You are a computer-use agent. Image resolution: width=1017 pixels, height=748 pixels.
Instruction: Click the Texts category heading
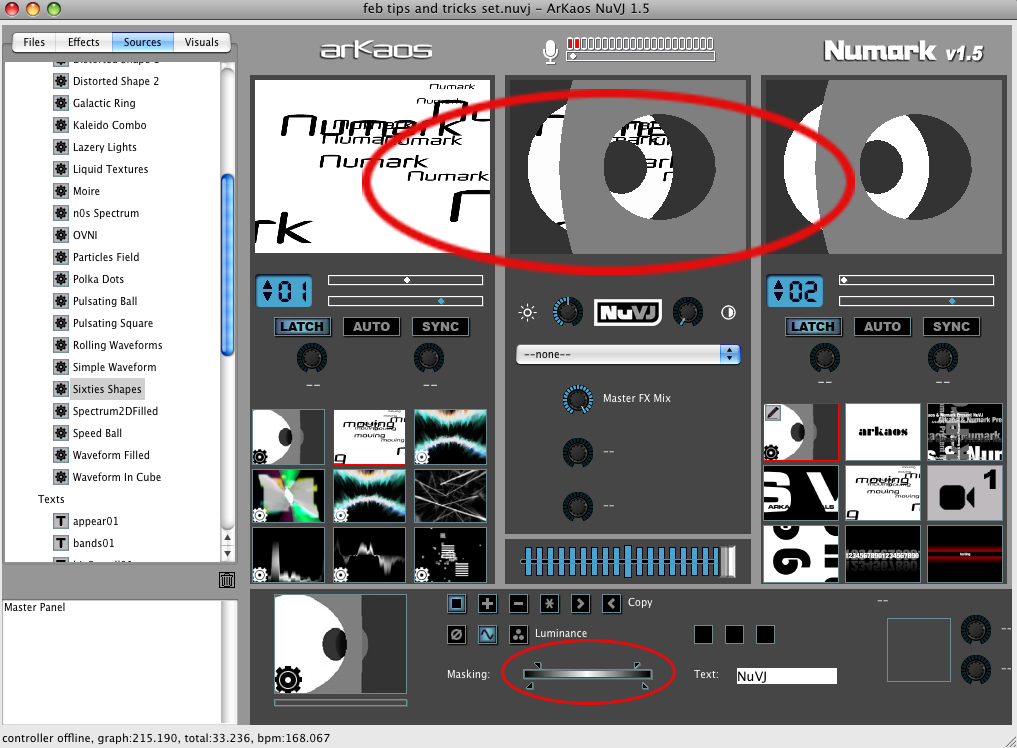[51, 499]
